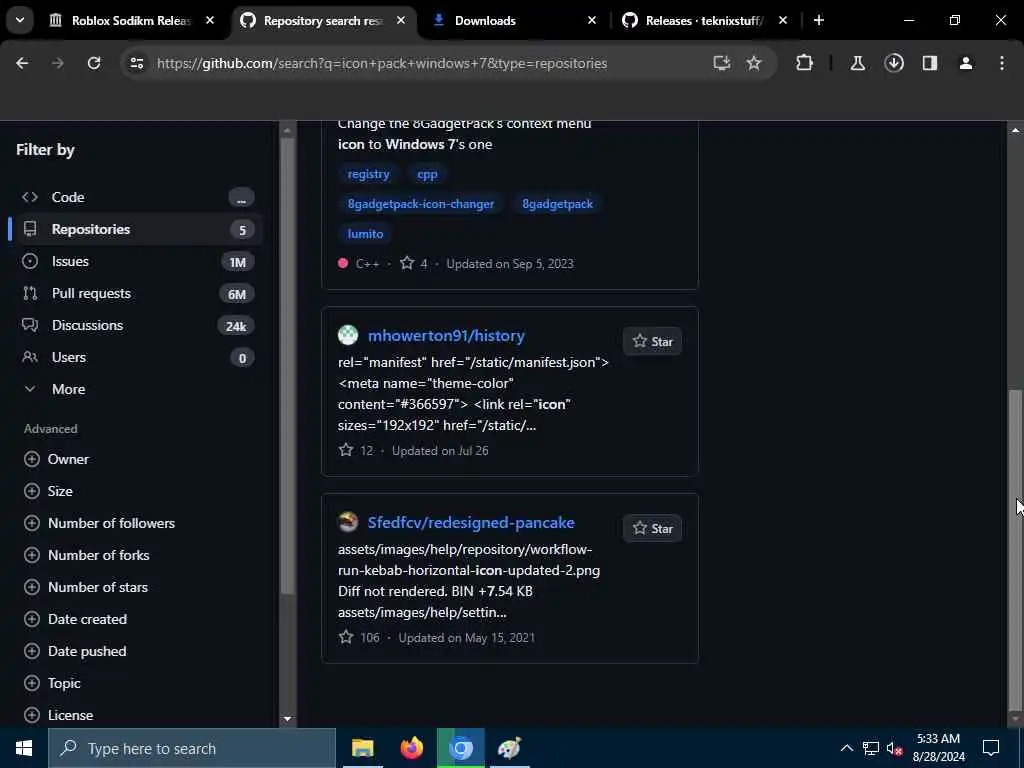Filter results by Code

coord(137,197)
